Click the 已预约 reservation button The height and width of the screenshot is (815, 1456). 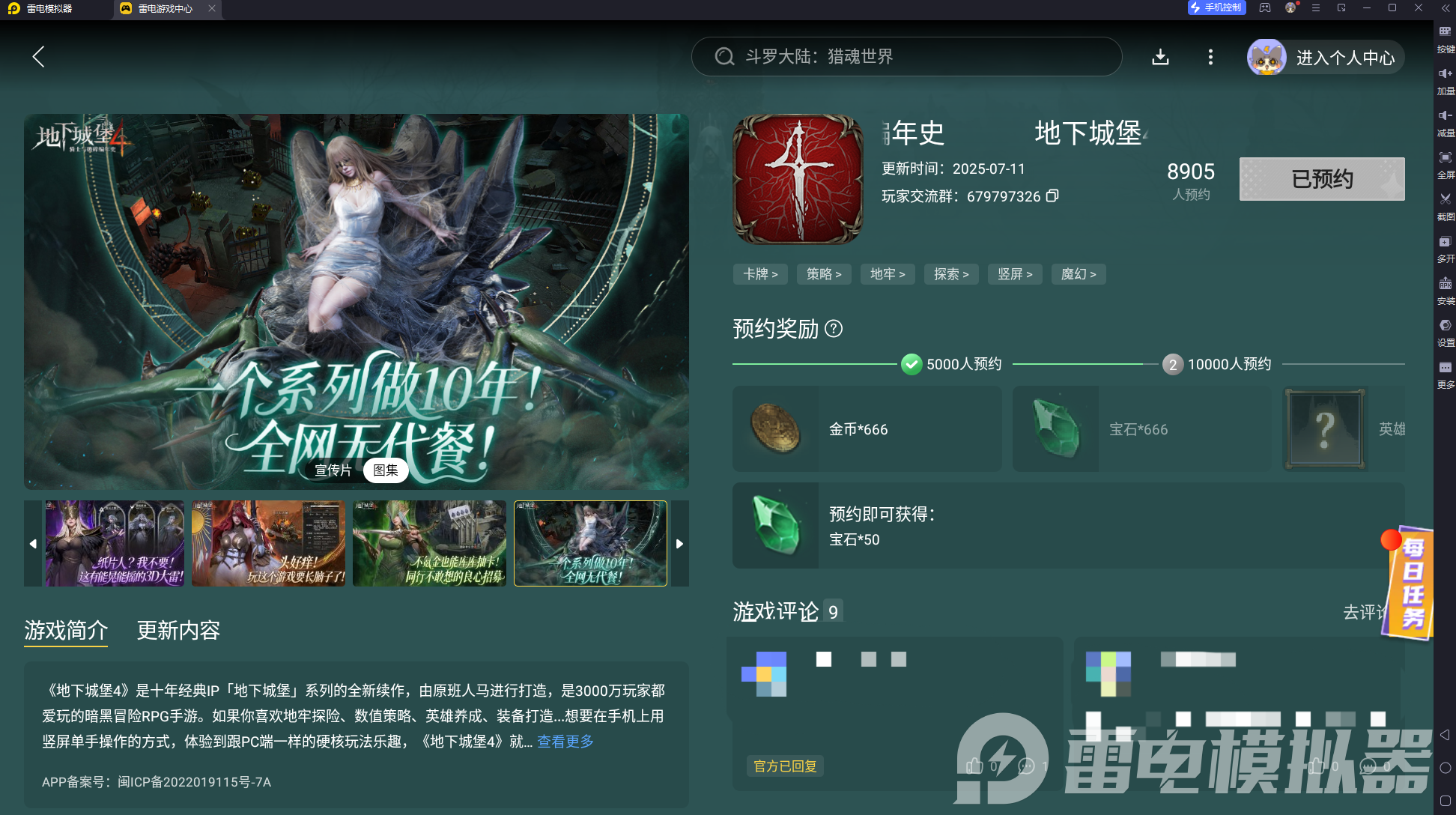pos(1321,178)
